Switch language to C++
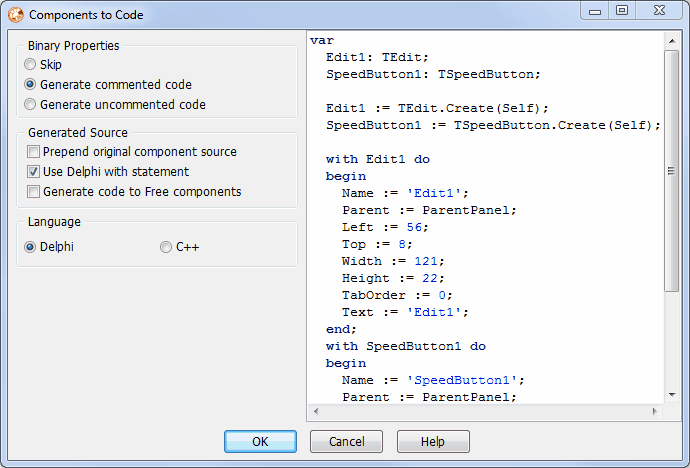690x468 pixels. pyautogui.click(x=166, y=247)
